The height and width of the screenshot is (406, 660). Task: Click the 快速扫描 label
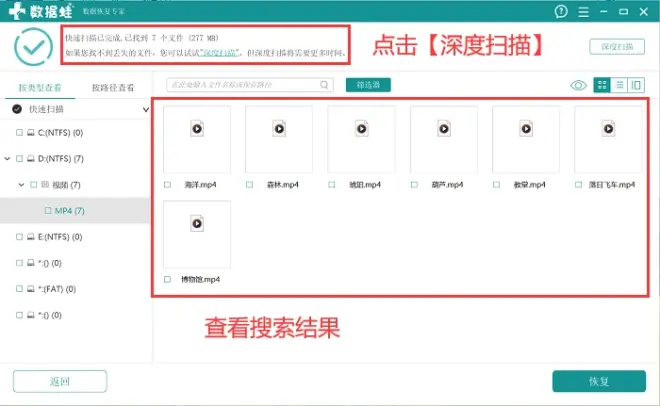pos(46,109)
